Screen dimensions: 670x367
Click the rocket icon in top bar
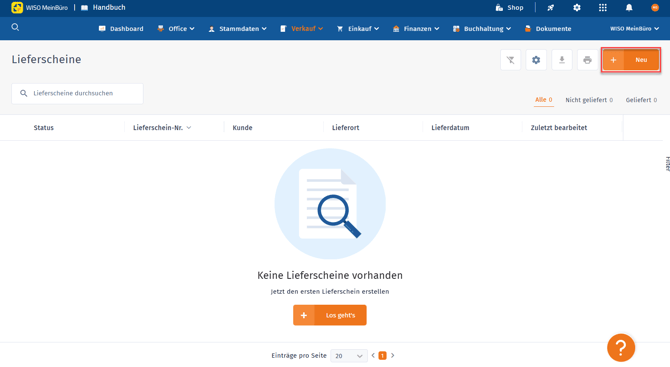(550, 7)
